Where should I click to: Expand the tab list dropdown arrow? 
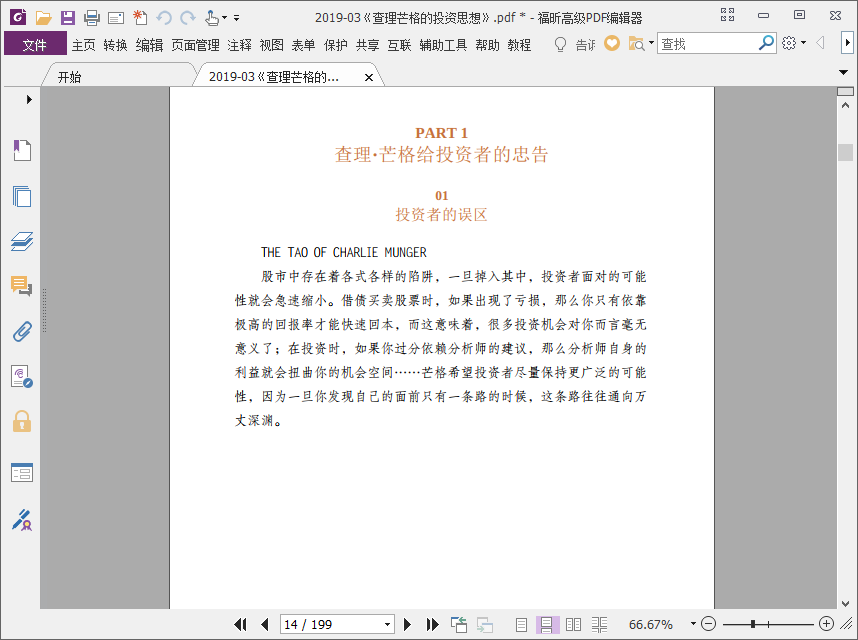843,72
